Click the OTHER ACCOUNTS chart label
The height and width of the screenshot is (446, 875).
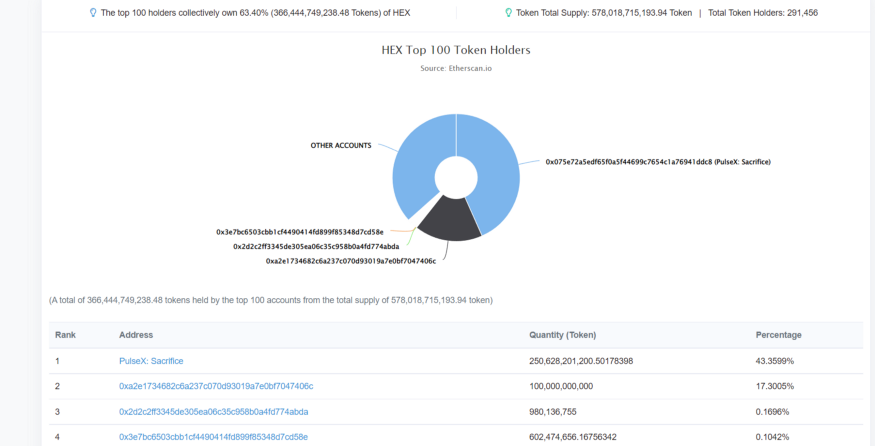coord(341,146)
